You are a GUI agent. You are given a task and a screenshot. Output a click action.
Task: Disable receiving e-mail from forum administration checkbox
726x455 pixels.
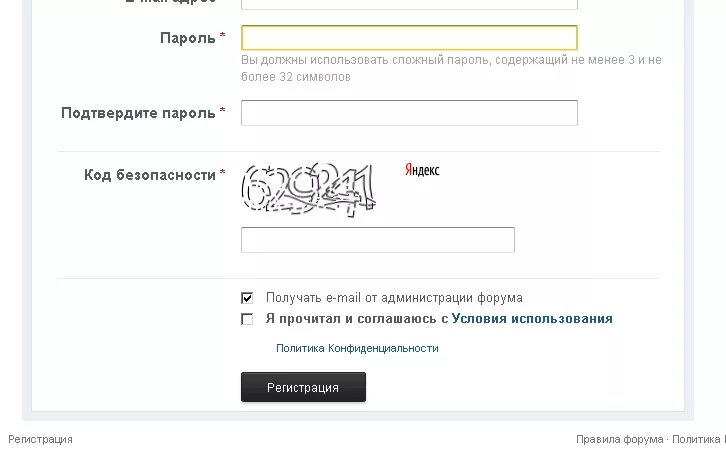[x=247, y=298]
